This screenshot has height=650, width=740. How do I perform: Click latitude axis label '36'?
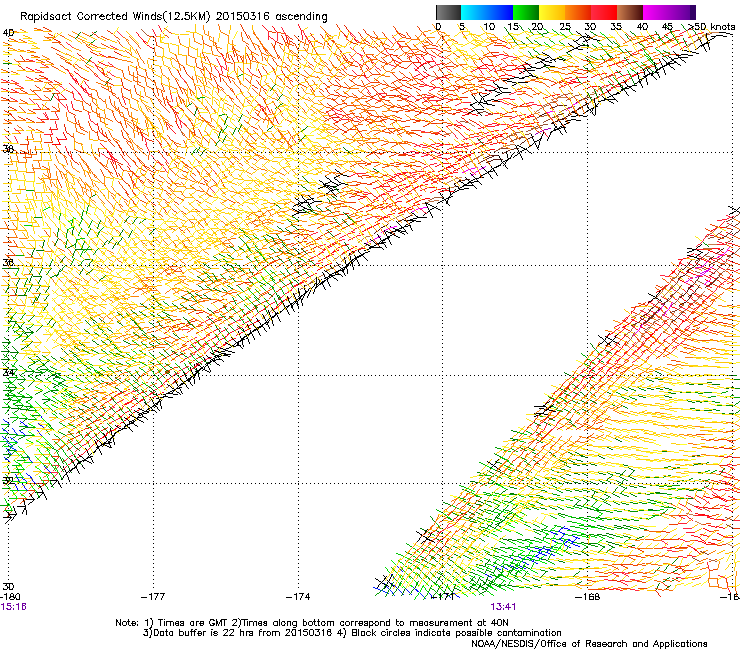coord(8,262)
